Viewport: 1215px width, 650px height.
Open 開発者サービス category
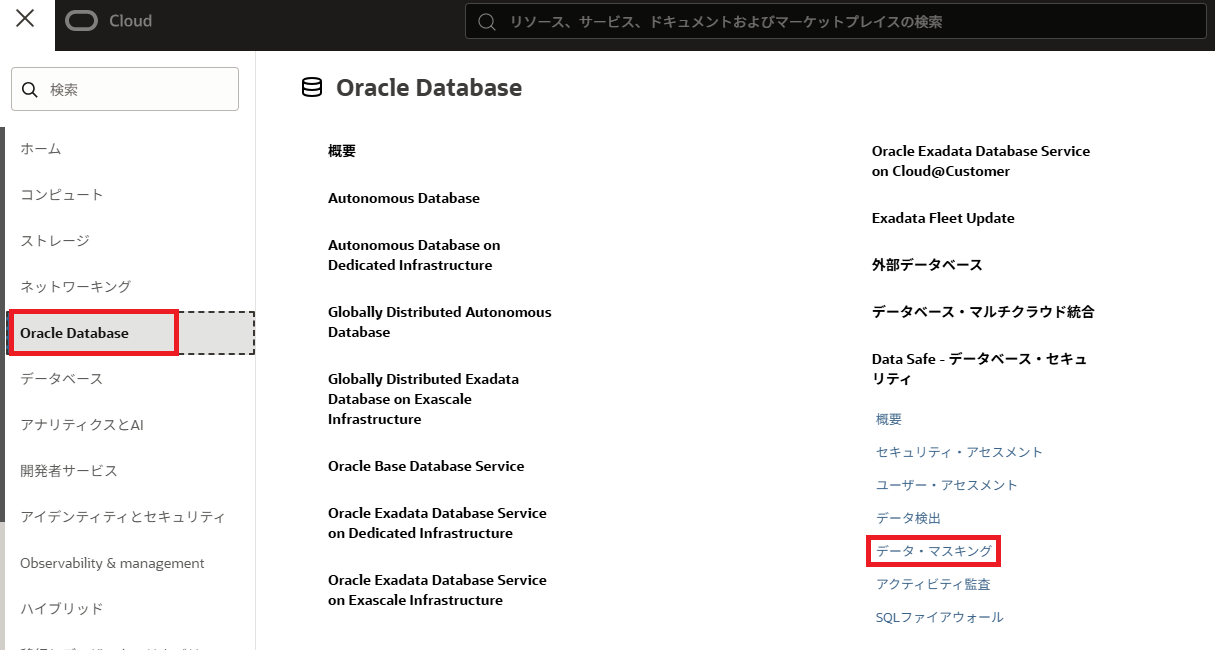point(69,471)
